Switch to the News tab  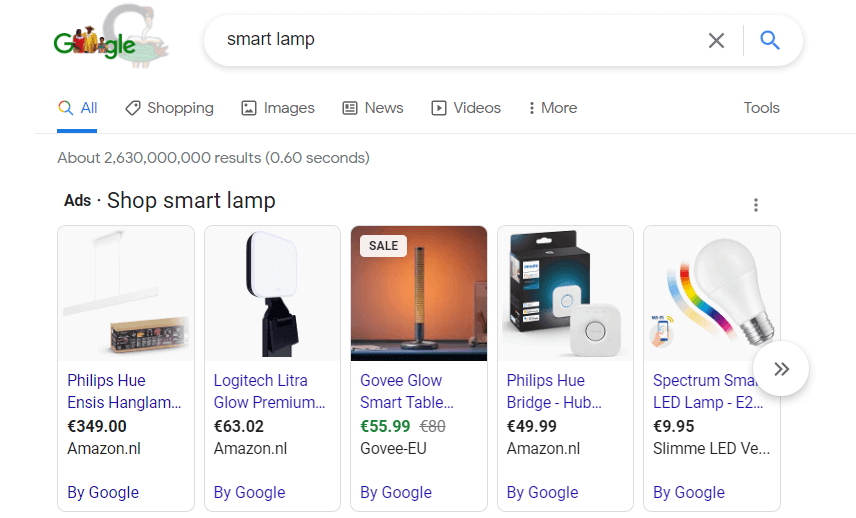coord(373,108)
